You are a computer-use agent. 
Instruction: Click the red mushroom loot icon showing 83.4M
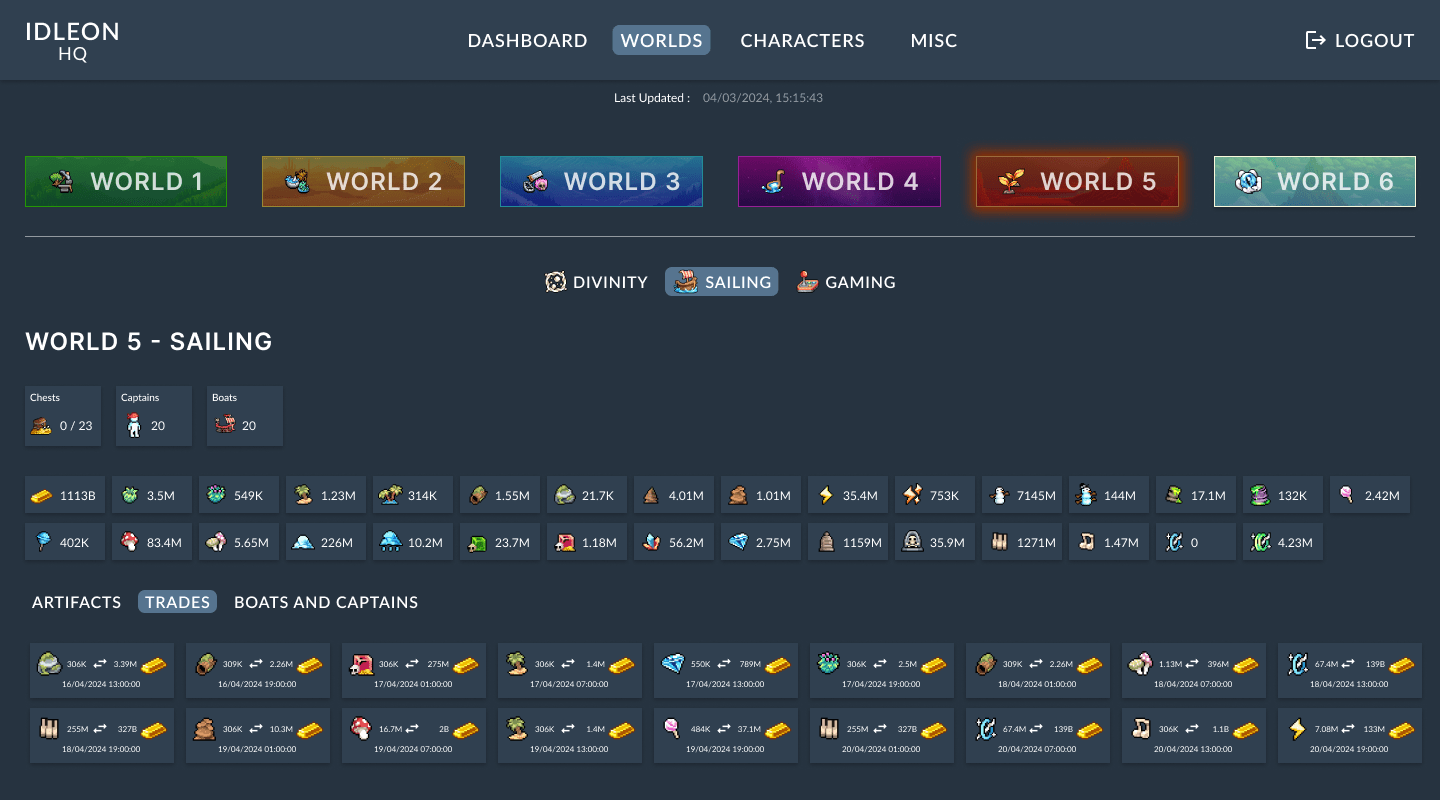tap(128, 542)
